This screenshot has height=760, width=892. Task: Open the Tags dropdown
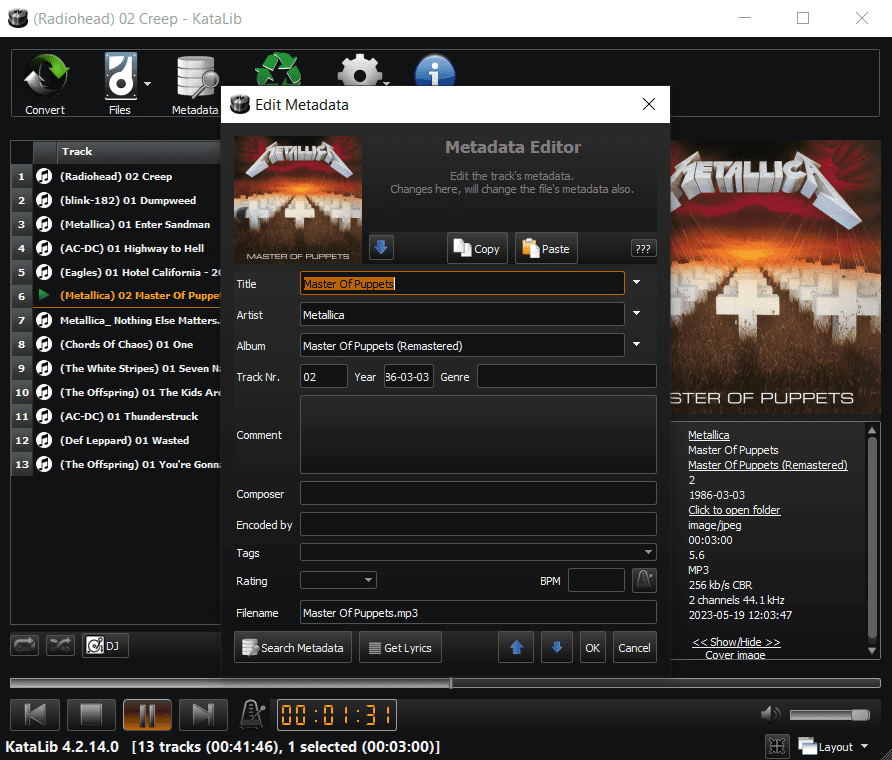(x=478, y=552)
